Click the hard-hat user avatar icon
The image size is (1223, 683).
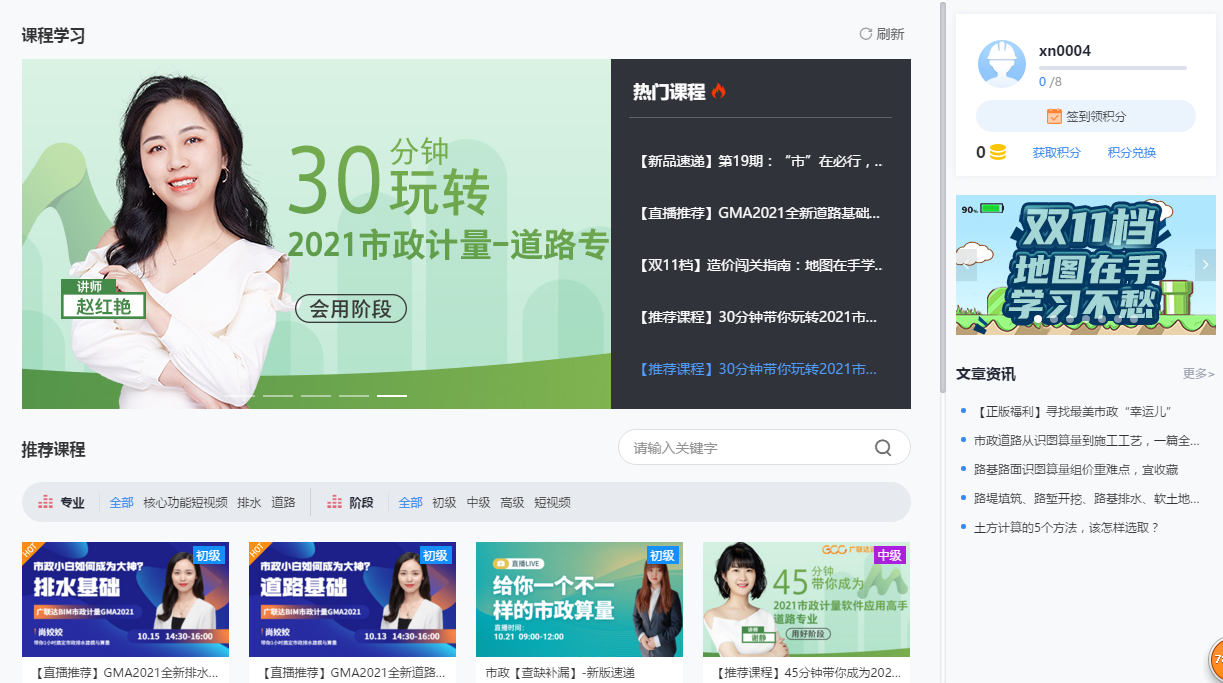[1001, 63]
